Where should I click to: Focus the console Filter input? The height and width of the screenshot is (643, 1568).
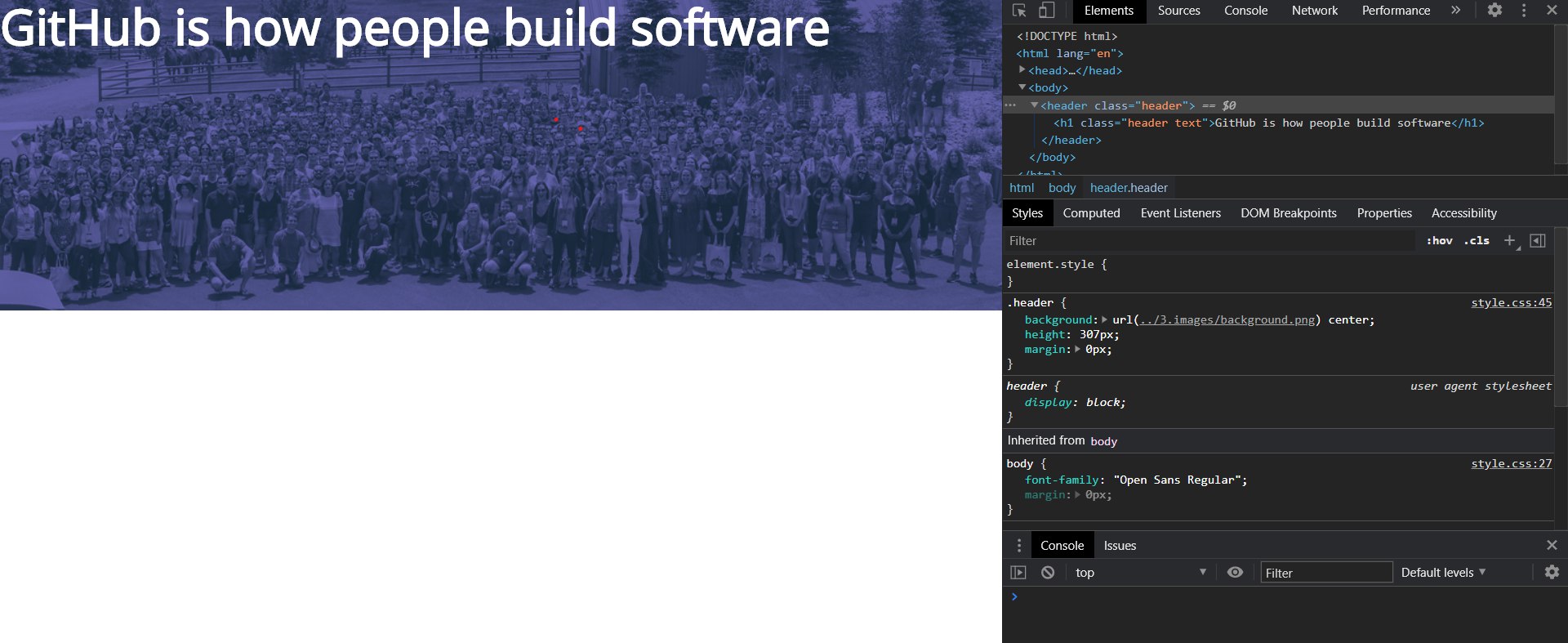[x=1326, y=573]
